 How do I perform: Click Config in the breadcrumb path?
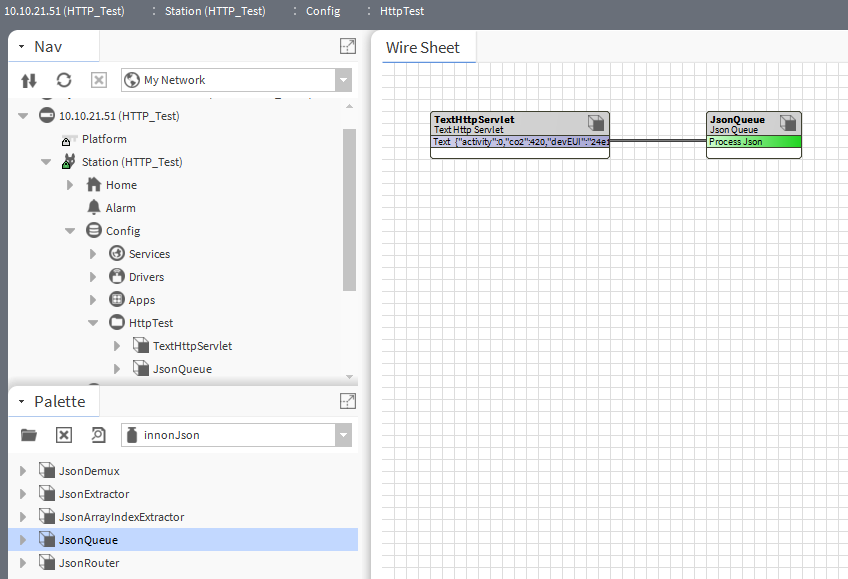pyautogui.click(x=323, y=11)
